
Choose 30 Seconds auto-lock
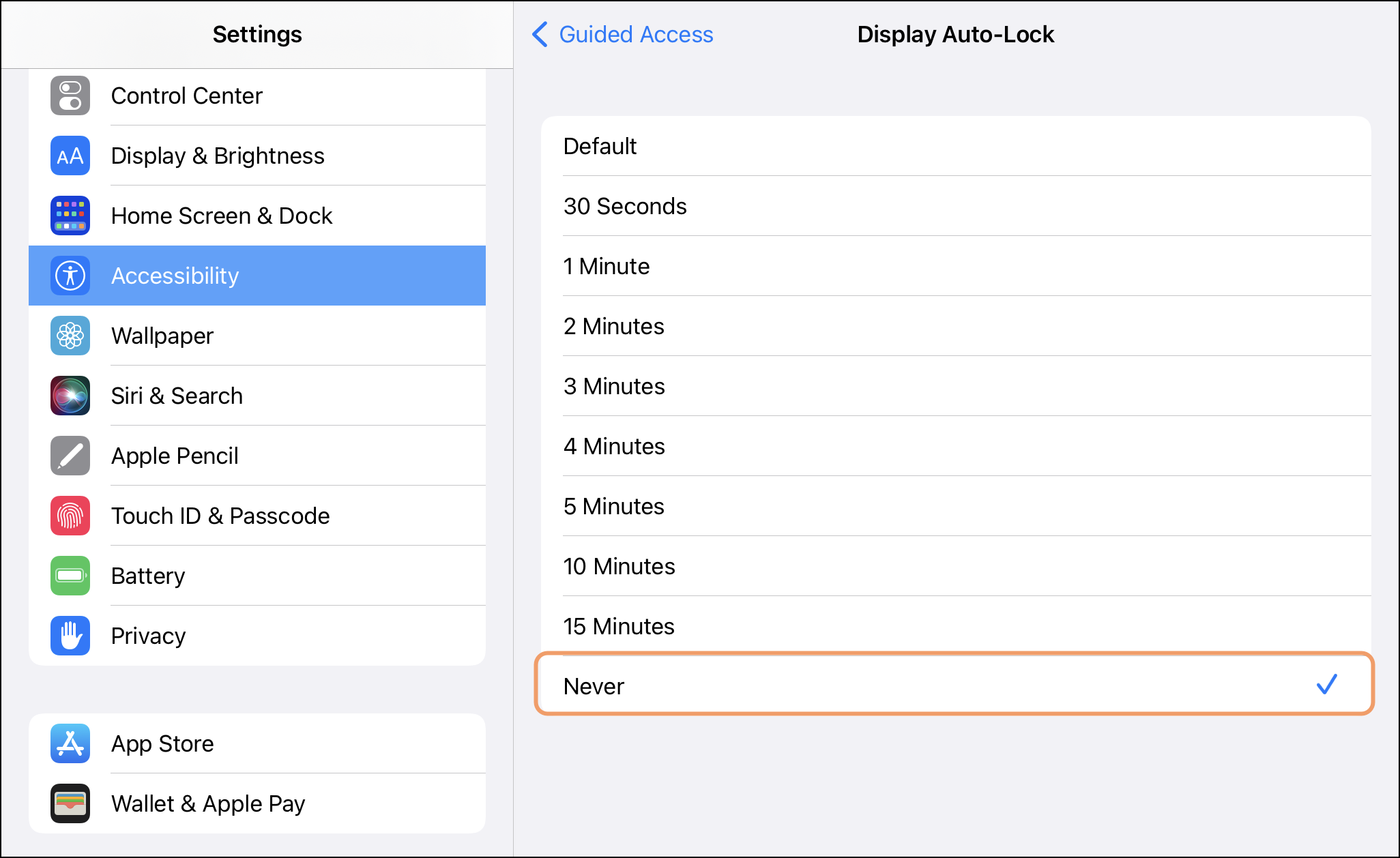click(x=955, y=206)
